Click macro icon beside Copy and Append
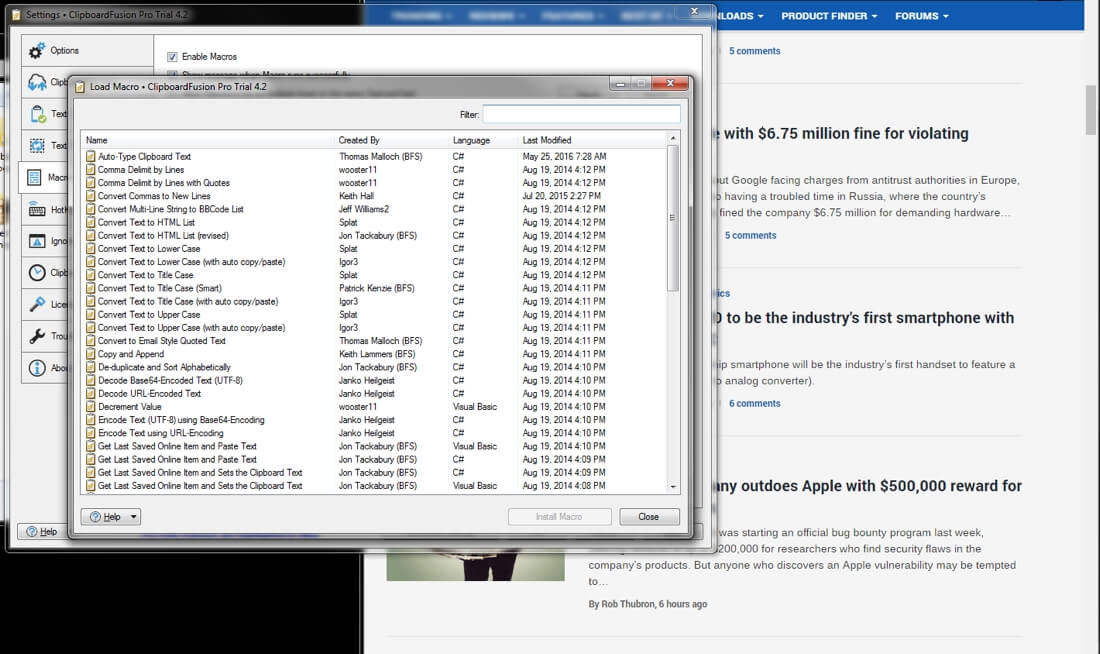This screenshot has width=1100, height=654. click(90, 354)
